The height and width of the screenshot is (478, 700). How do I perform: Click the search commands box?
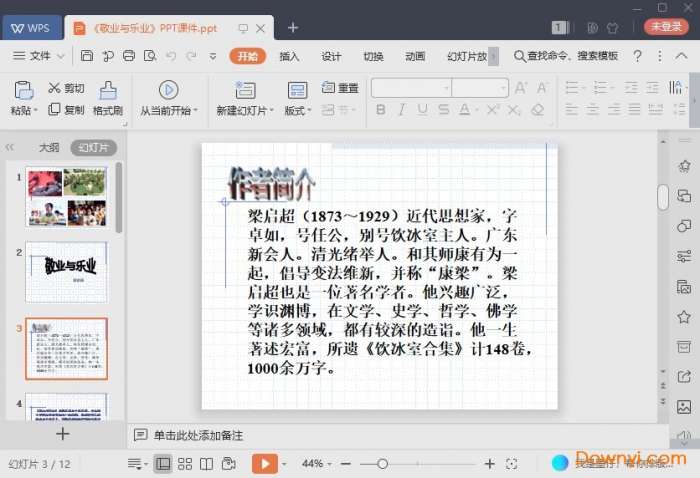pyautogui.click(x=566, y=56)
